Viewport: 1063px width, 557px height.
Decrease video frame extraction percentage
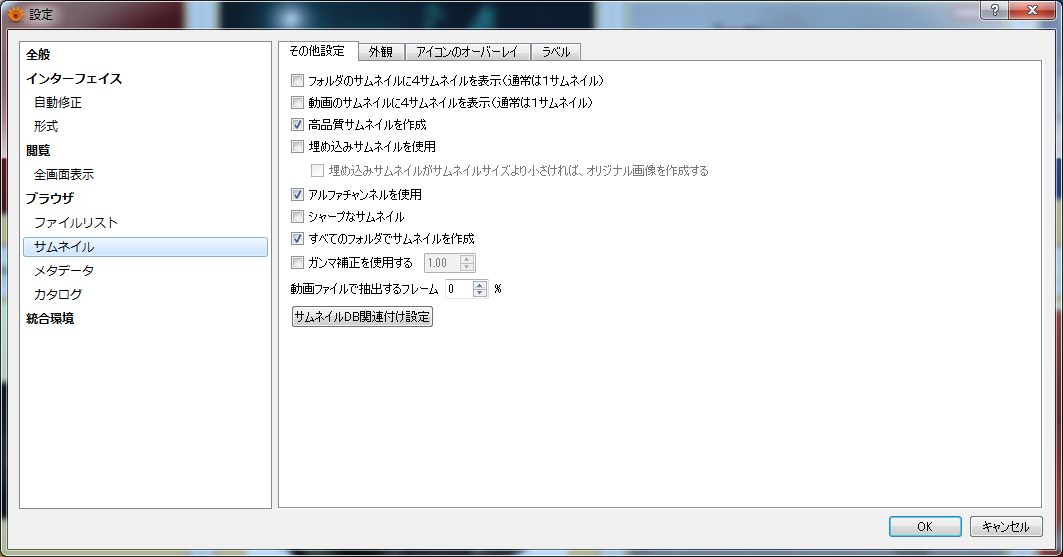(x=480, y=293)
